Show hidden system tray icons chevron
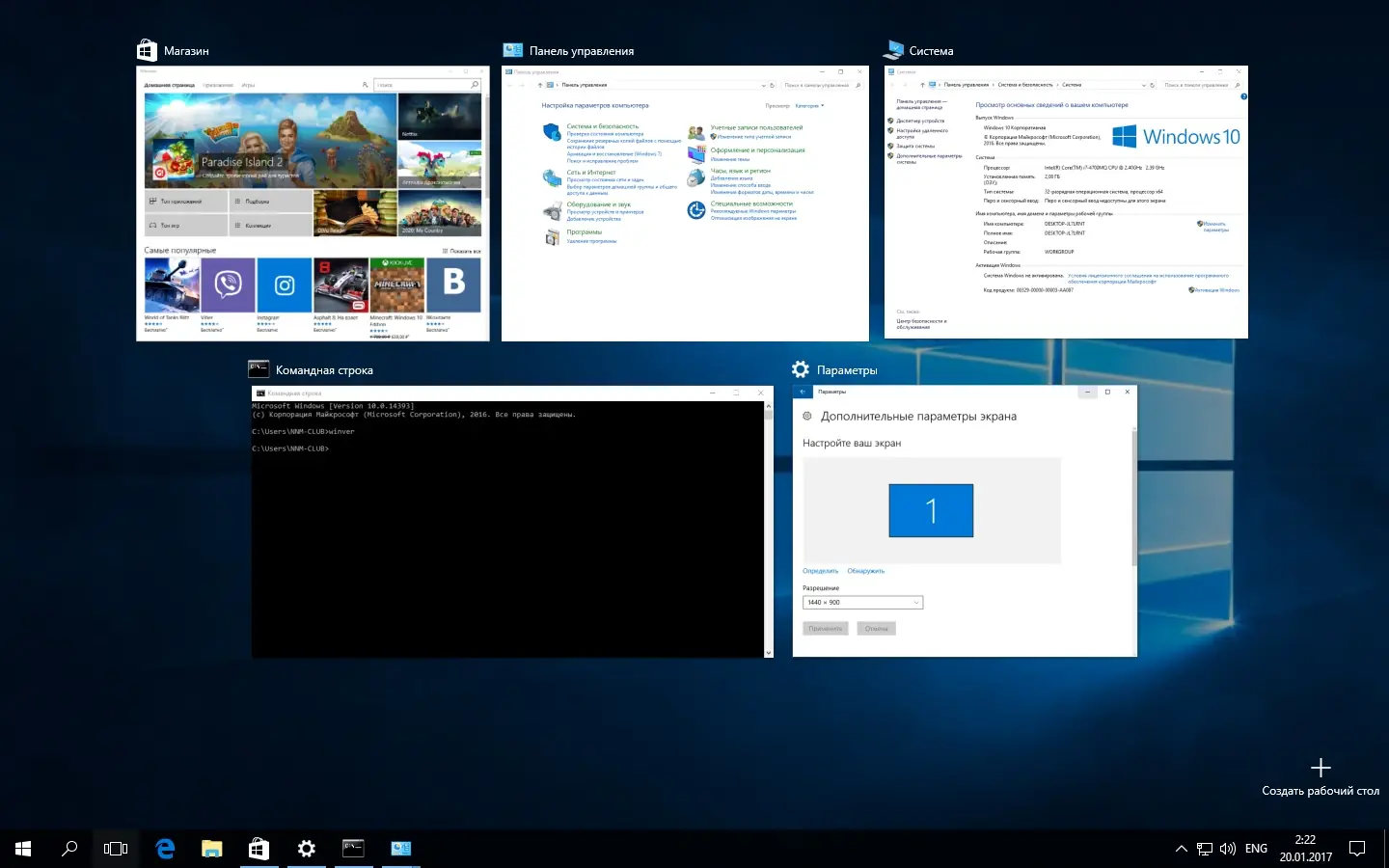Viewport: 1389px width, 868px height. pyautogui.click(x=1181, y=849)
